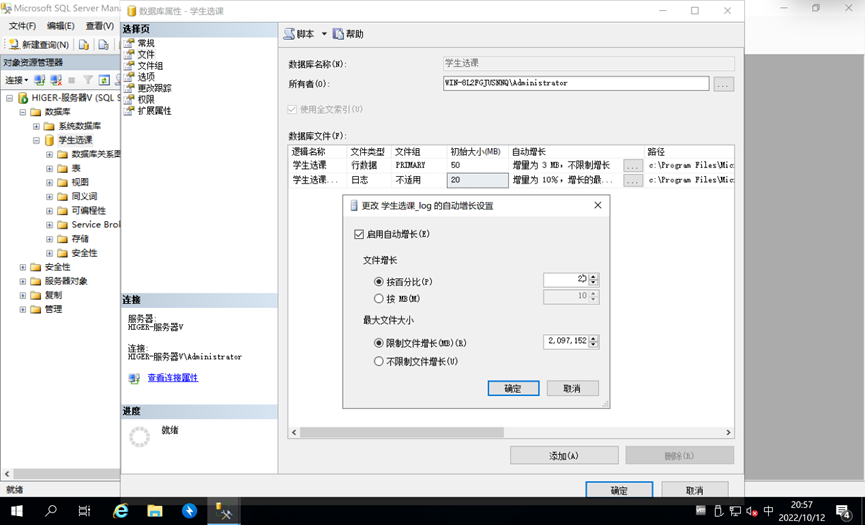
Task: Open Task View on taskbar
Action: (84, 511)
